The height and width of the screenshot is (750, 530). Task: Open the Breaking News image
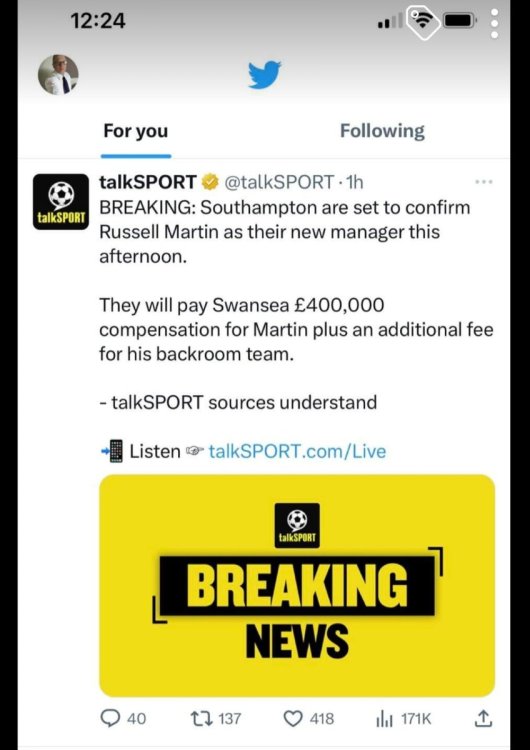pos(297,585)
